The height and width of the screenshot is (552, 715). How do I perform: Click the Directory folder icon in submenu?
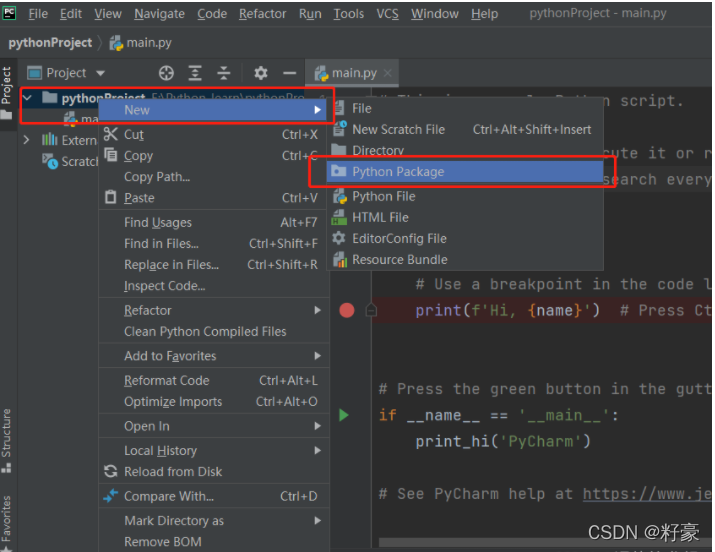339,150
